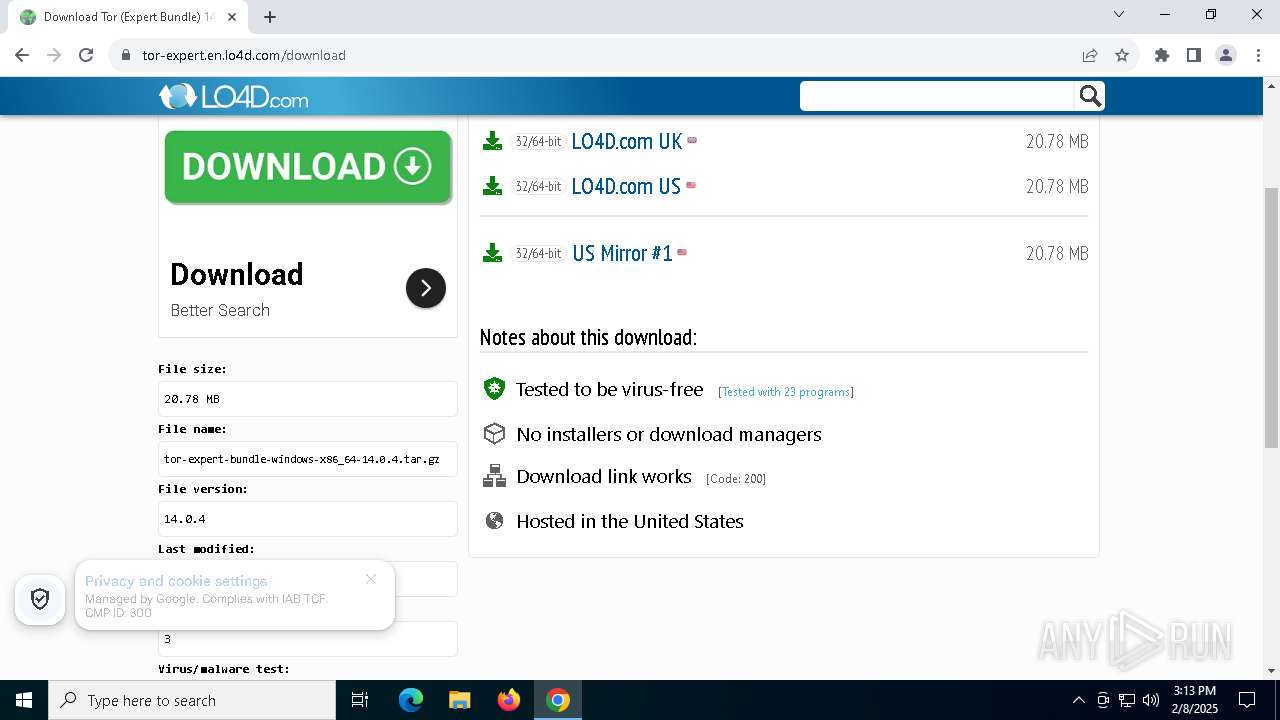Click the green DOWNLOAD button

[308, 167]
